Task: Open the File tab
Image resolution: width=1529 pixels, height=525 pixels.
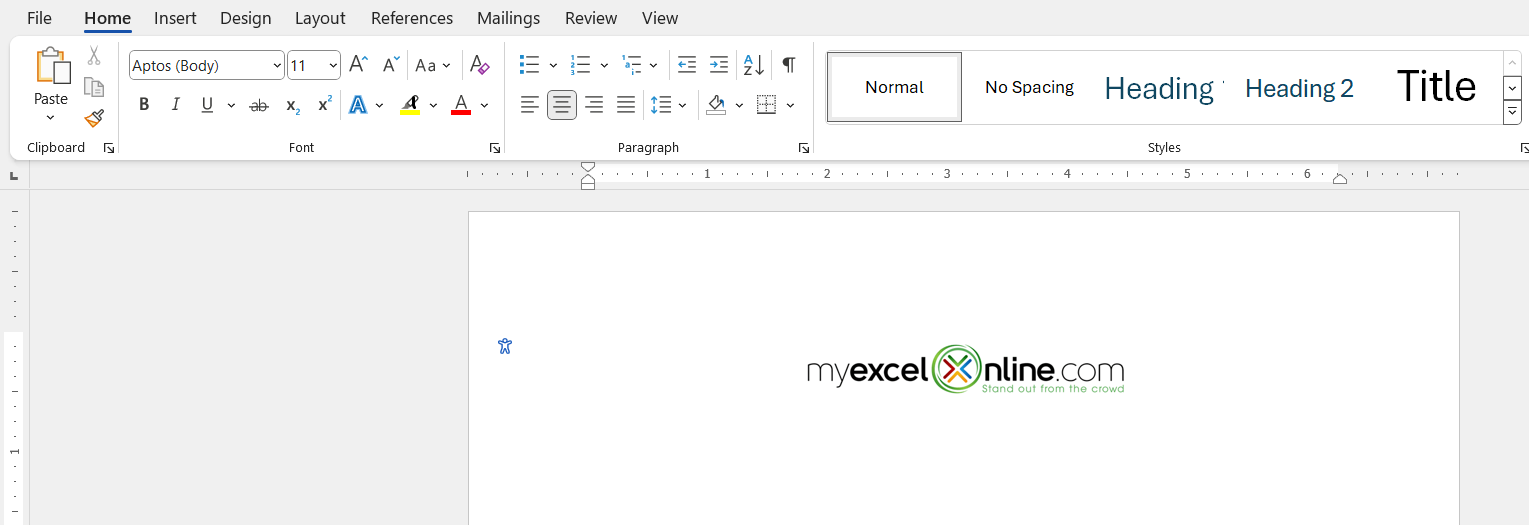Action: (40, 18)
